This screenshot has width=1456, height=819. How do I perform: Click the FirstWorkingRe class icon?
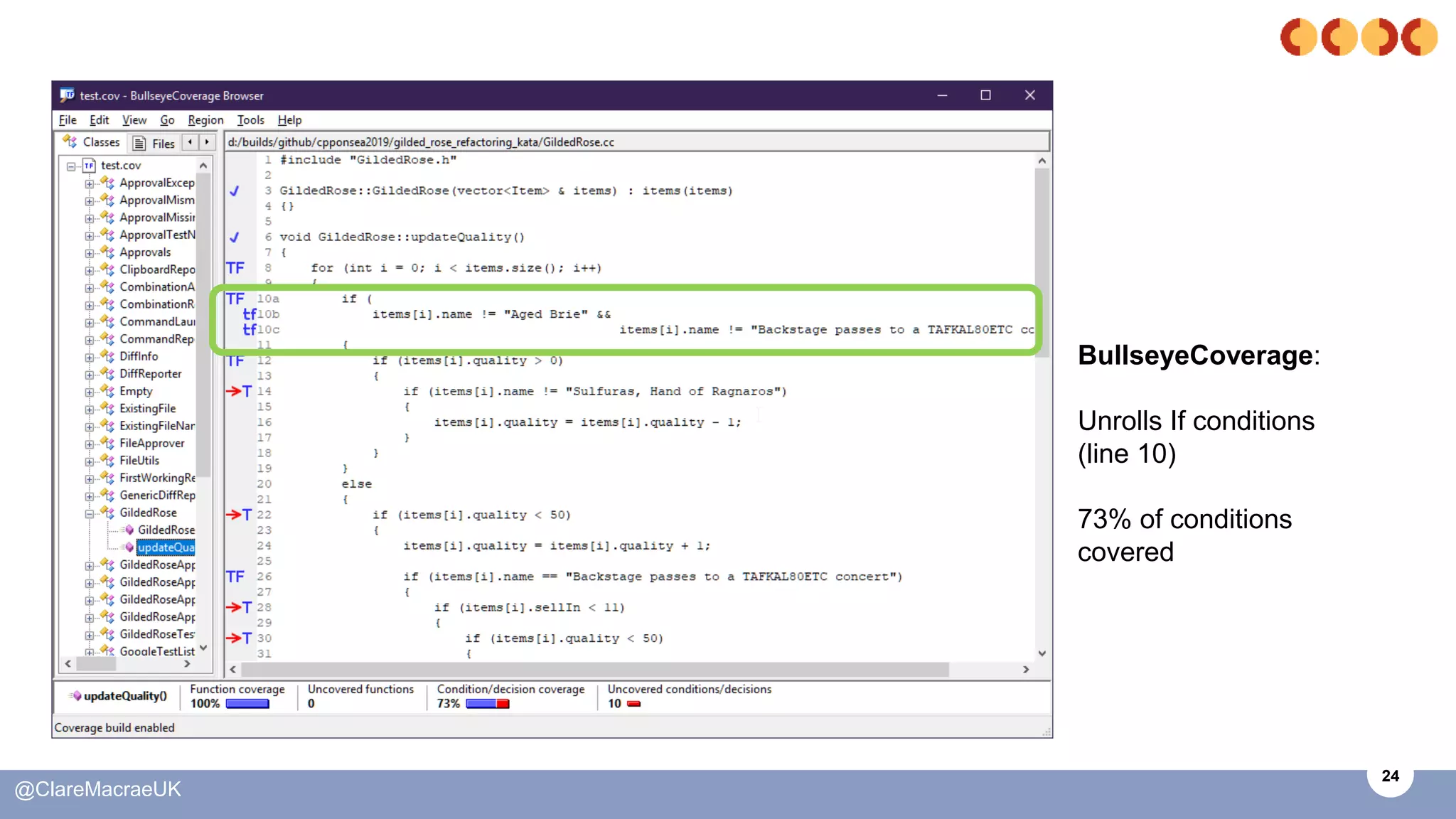pos(107,477)
